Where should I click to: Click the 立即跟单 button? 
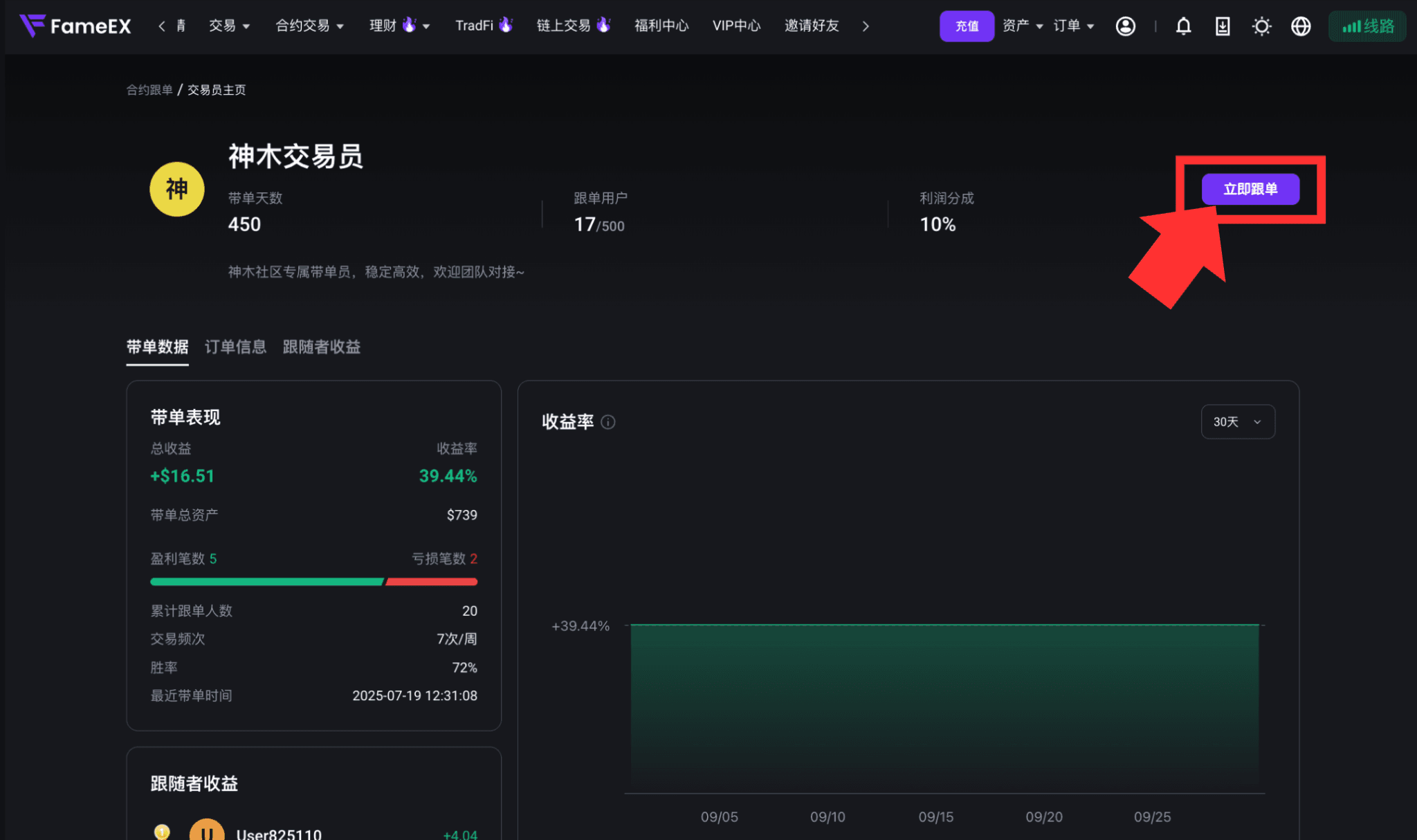tap(1250, 189)
